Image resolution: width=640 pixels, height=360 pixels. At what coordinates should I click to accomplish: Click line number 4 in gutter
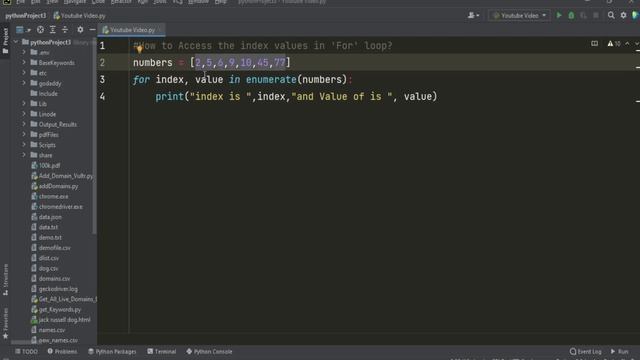coord(102,97)
